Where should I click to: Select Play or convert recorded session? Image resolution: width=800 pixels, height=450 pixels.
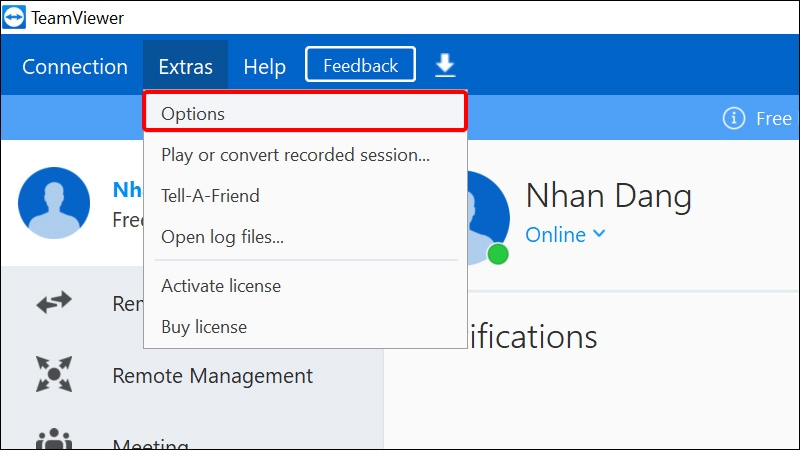coord(295,155)
